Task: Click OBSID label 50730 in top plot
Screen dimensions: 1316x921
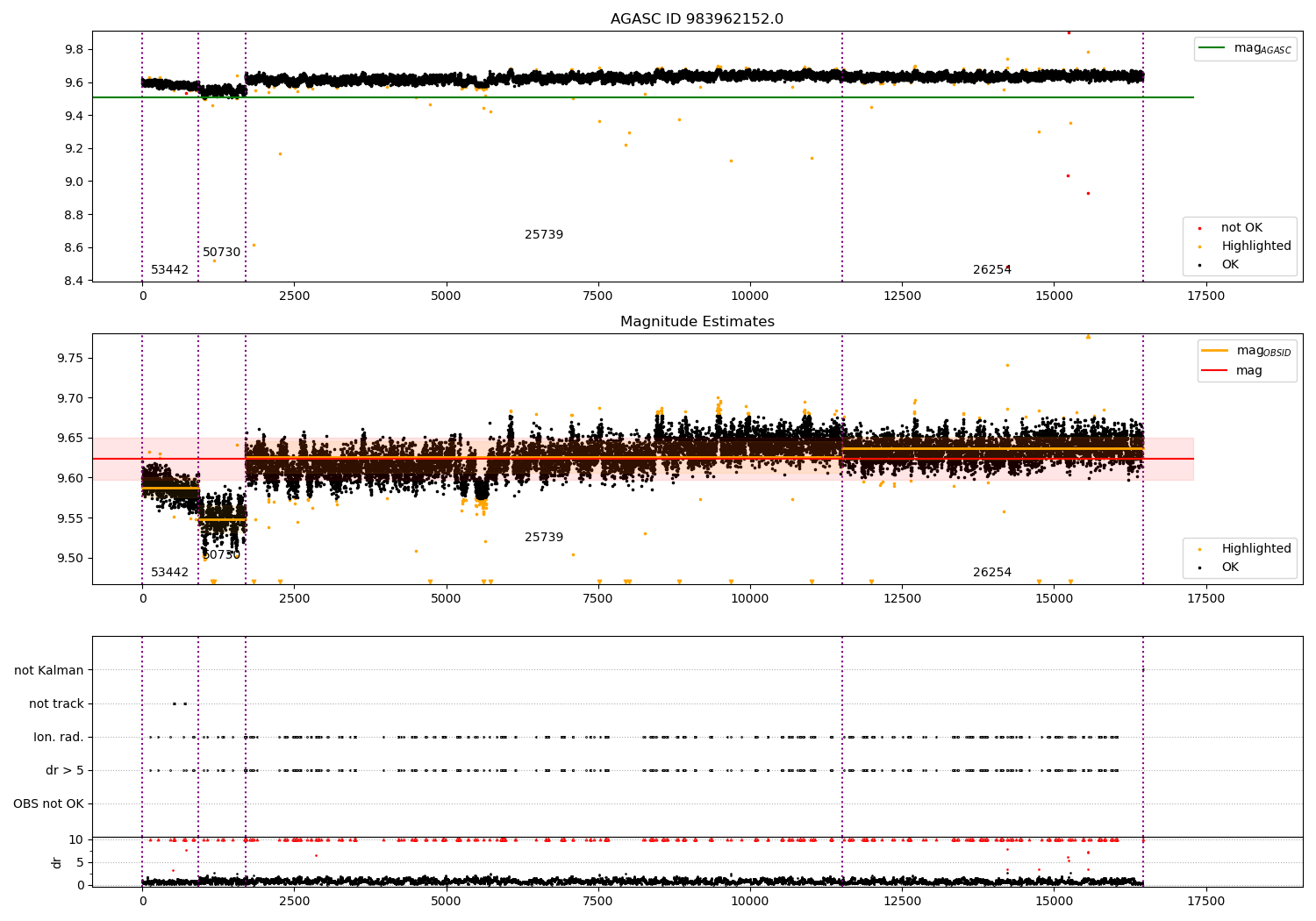Action: pos(221,253)
